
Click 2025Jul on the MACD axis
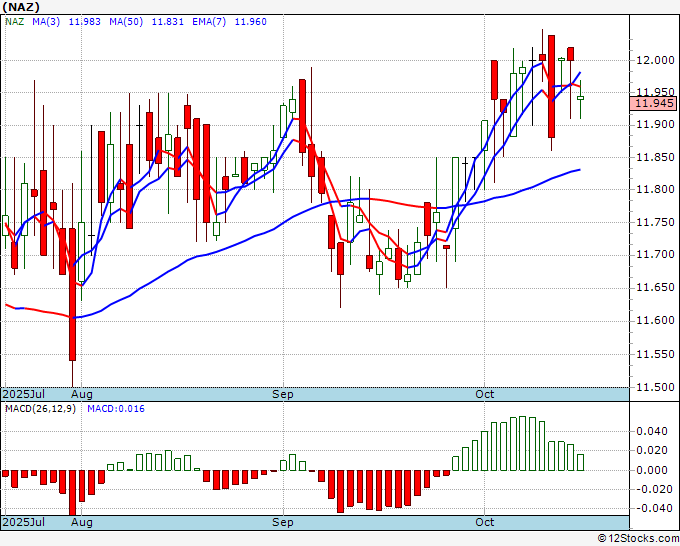(23, 522)
